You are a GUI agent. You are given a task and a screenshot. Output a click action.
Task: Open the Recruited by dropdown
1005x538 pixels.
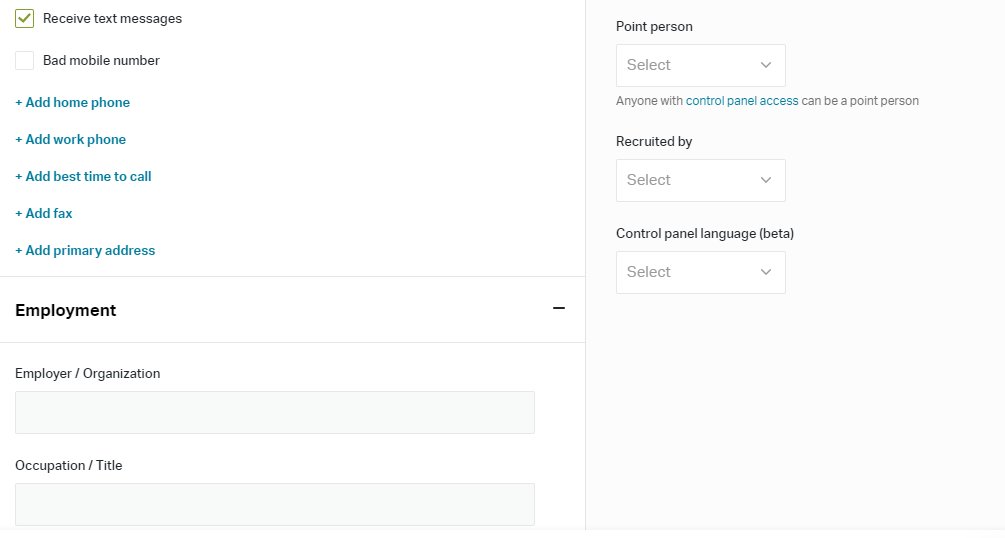pyautogui.click(x=701, y=180)
